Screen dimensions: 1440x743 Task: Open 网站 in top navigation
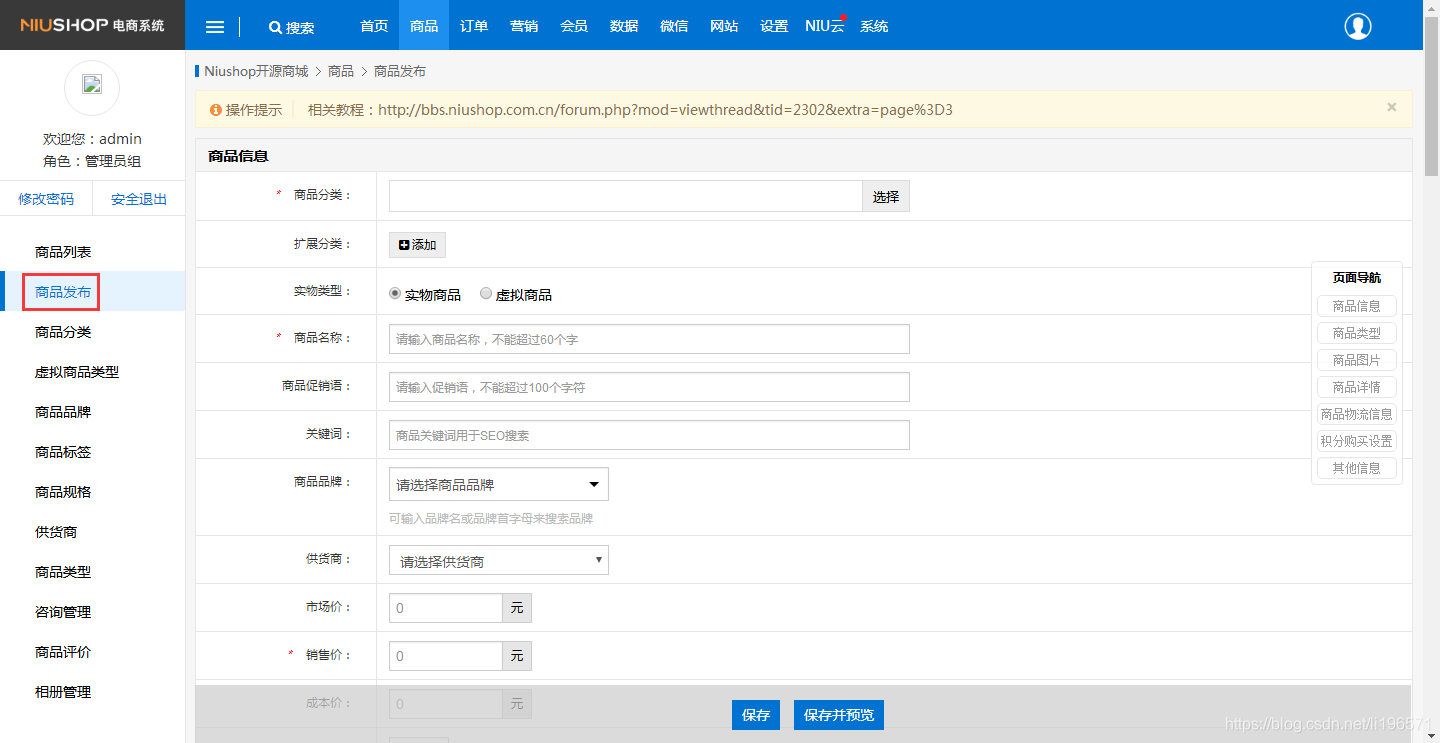click(724, 26)
